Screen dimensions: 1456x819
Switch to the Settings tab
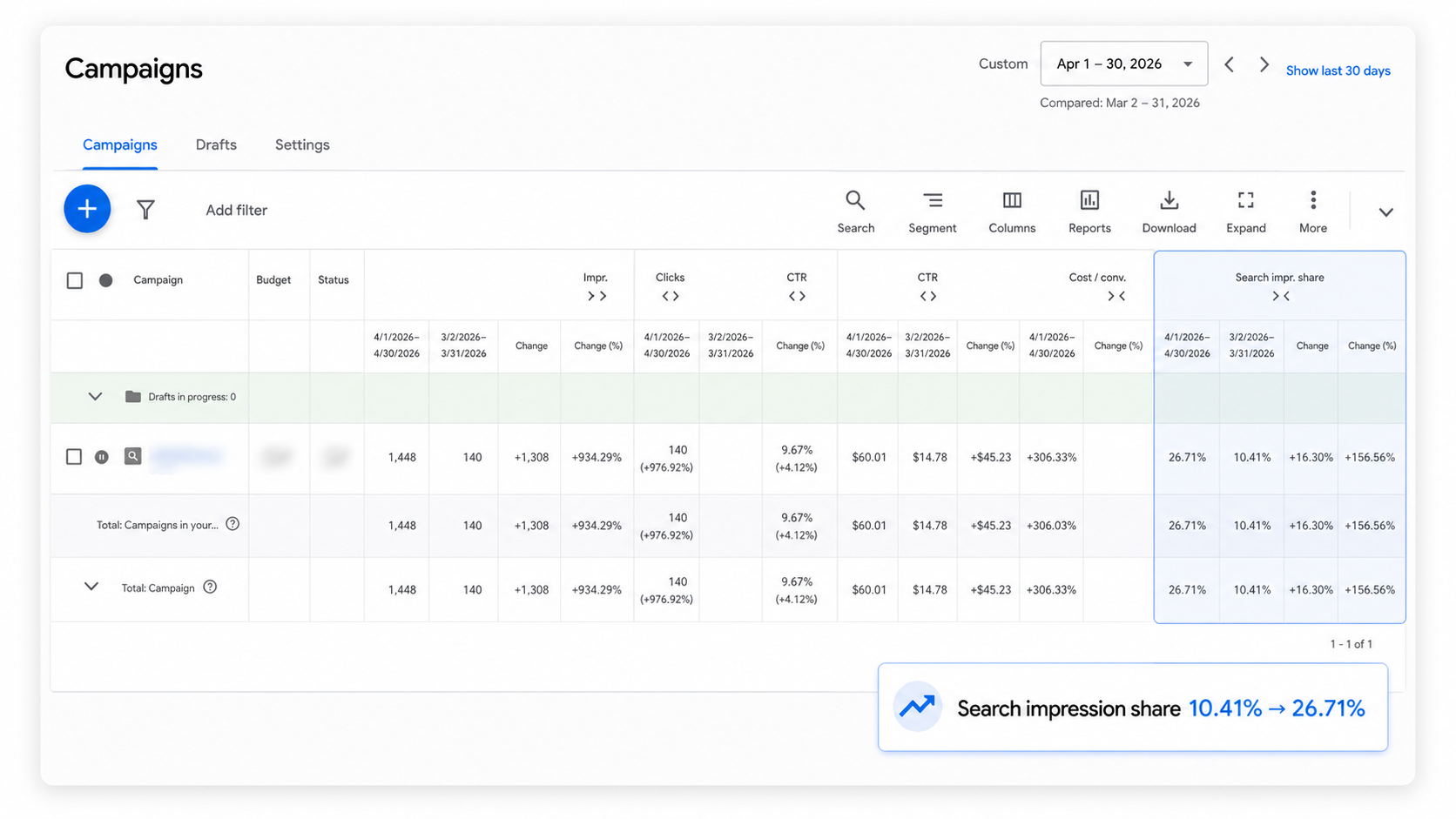pyautogui.click(x=302, y=145)
